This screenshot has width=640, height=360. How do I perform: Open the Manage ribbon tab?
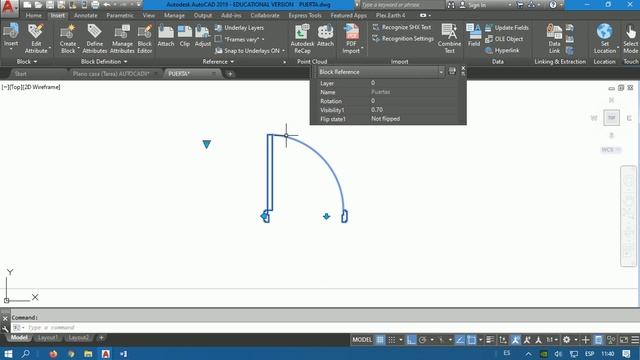point(174,16)
